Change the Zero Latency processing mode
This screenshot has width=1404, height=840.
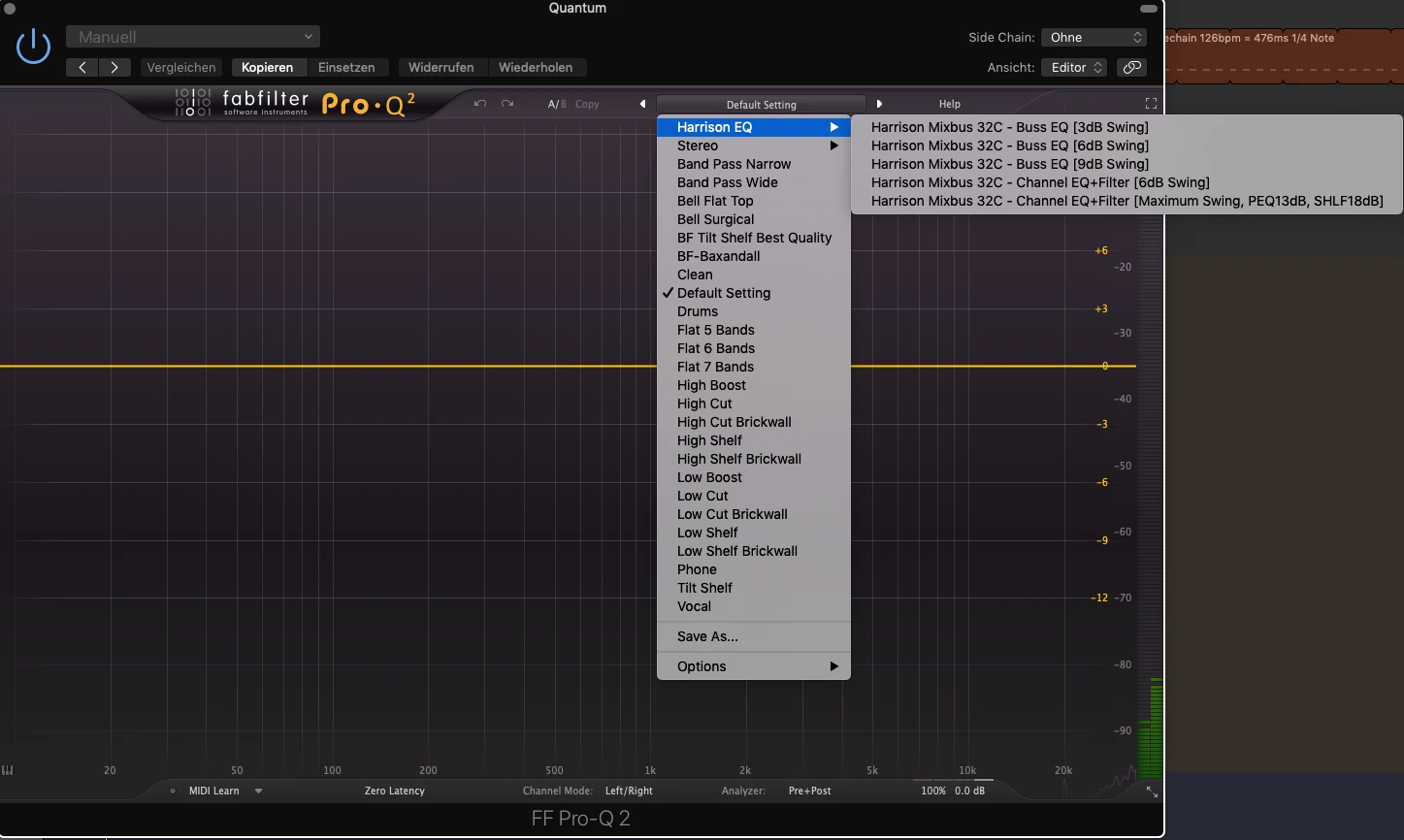point(394,791)
